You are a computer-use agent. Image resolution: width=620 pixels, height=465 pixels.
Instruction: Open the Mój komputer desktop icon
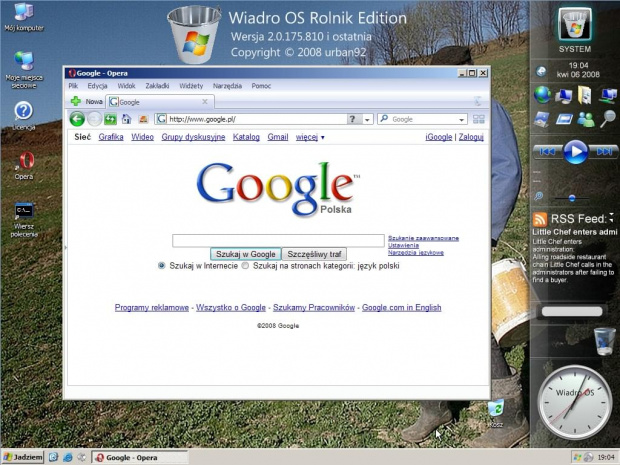pos(24,16)
